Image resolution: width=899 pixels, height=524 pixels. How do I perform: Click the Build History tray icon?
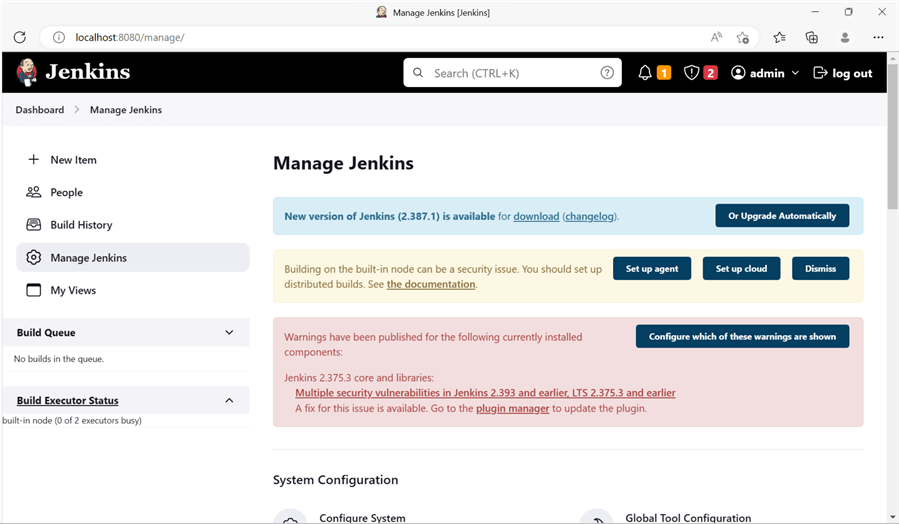coord(34,225)
